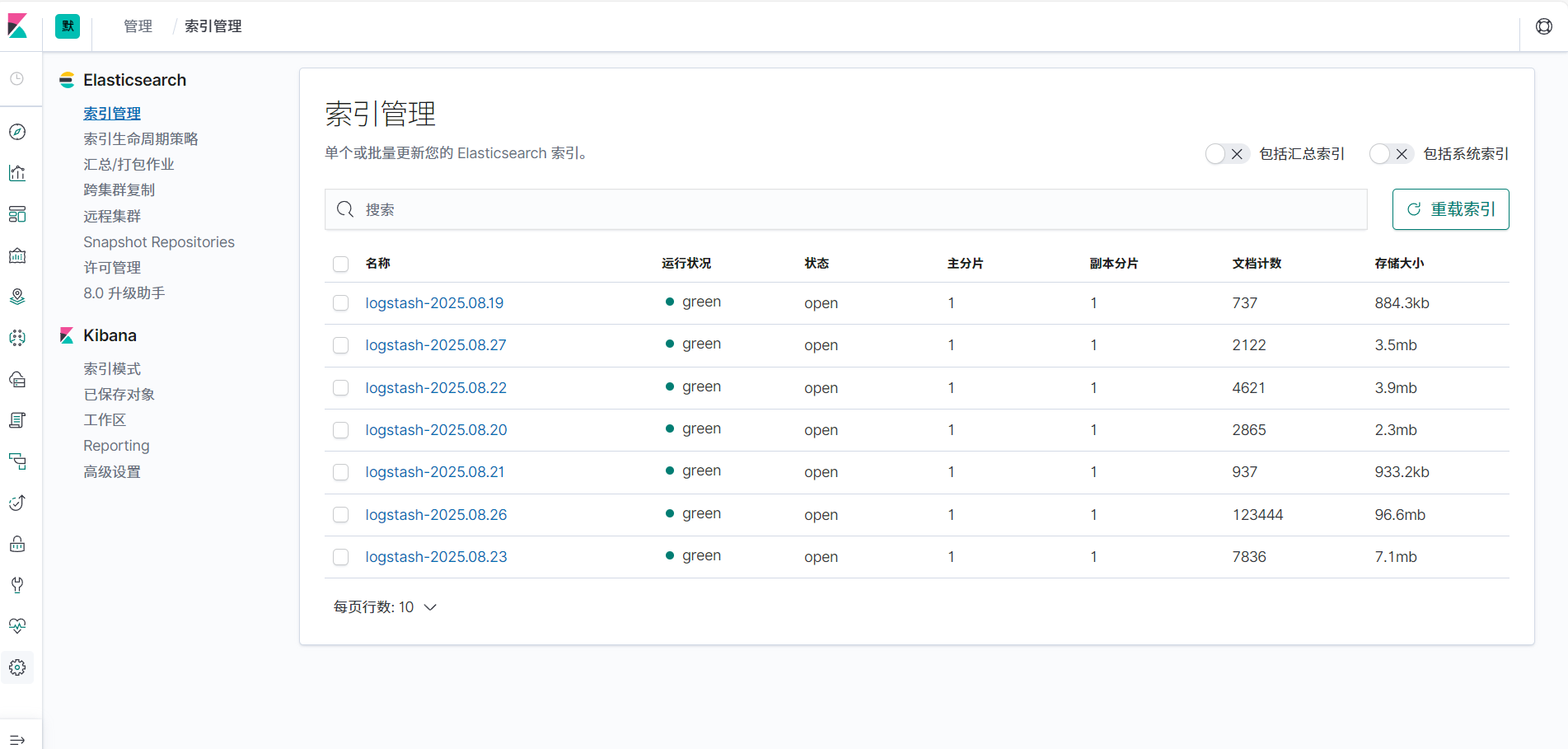Check the box for logstash-2025.08.21
This screenshot has width=1568, height=749.
click(x=340, y=472)
